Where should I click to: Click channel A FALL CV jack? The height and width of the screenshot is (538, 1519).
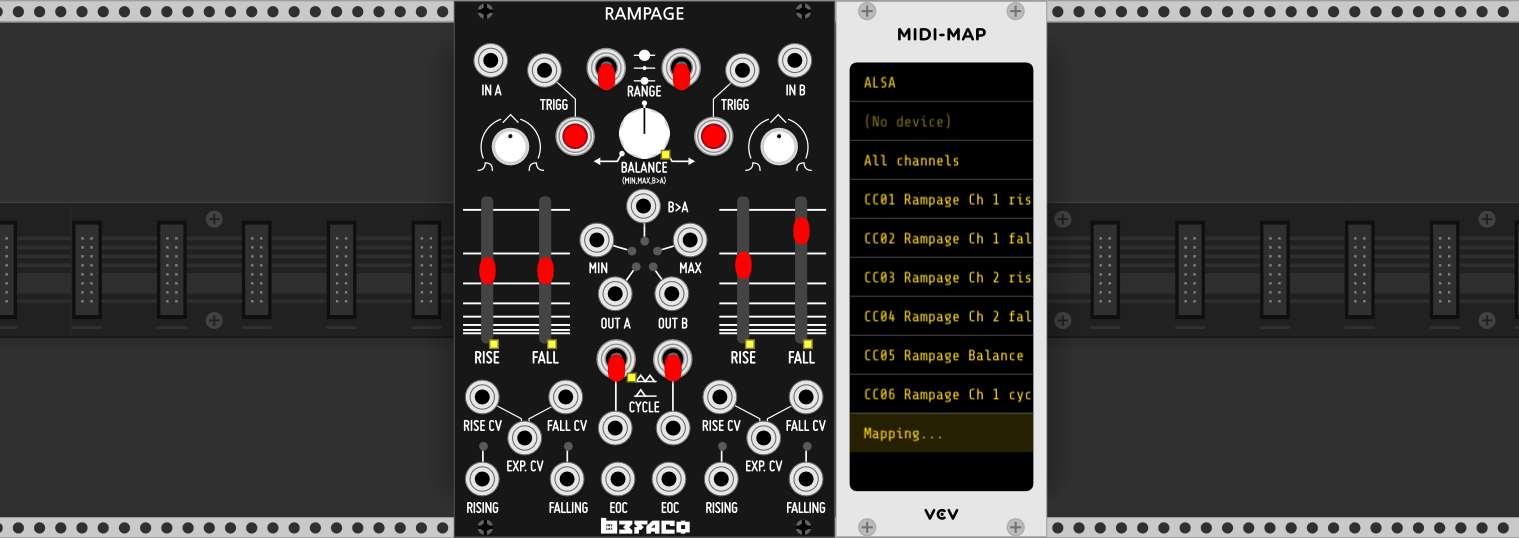[x=566, y=398]
